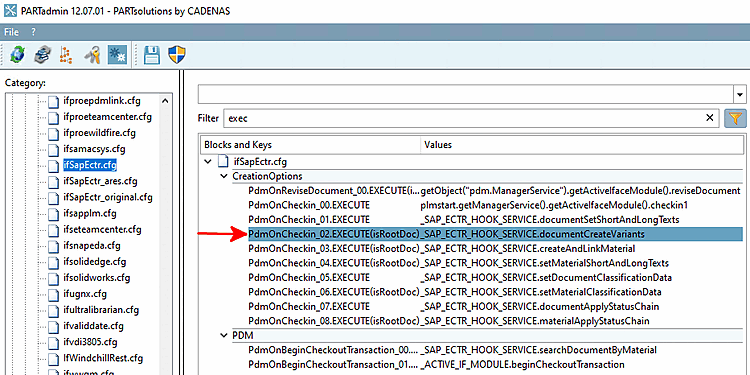Viewport: 750px width, 375px height.
Task: Collapse the ifSapEctr.cfg root node
Action: (x=208, y=162)
